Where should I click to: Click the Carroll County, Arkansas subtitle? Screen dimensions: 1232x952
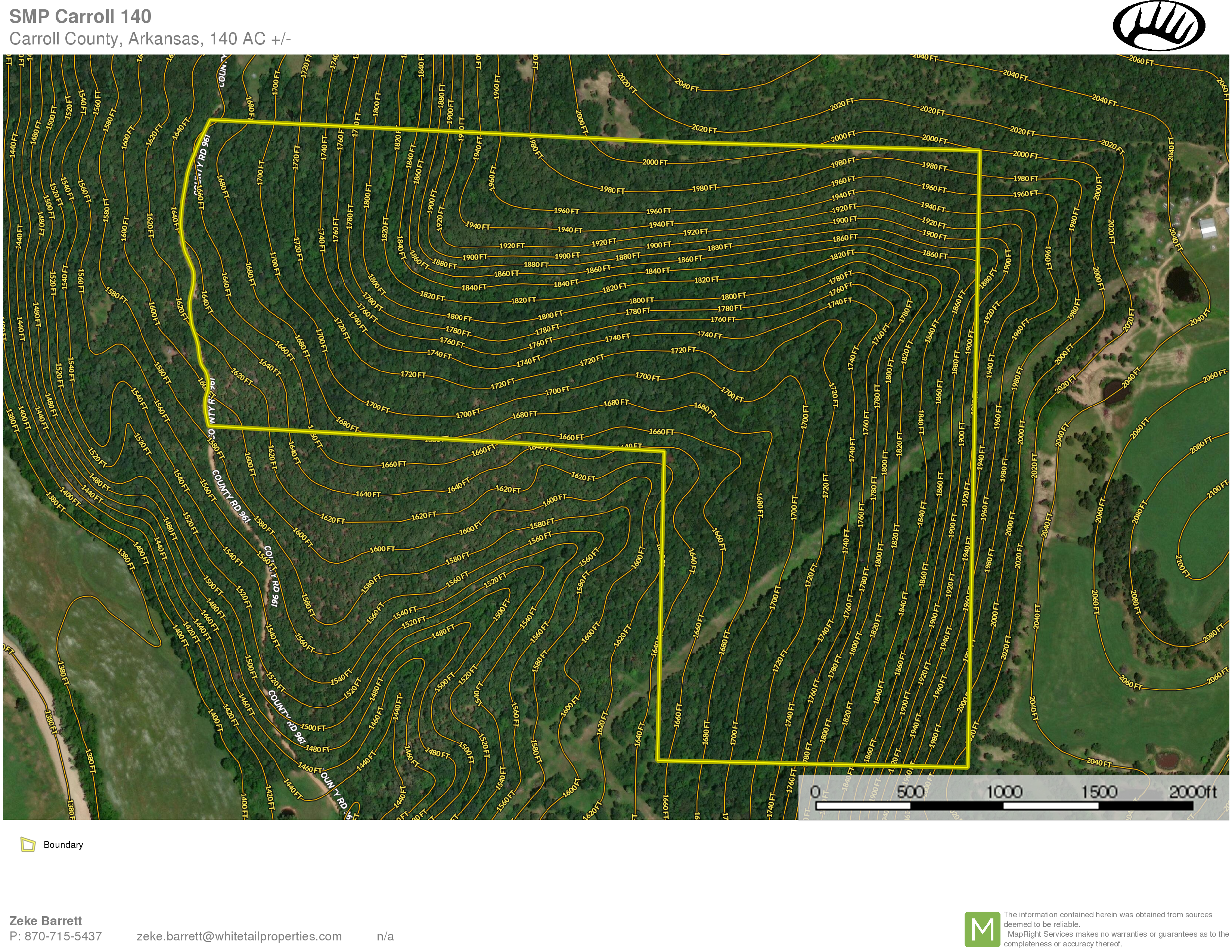(x=150, y=38)
